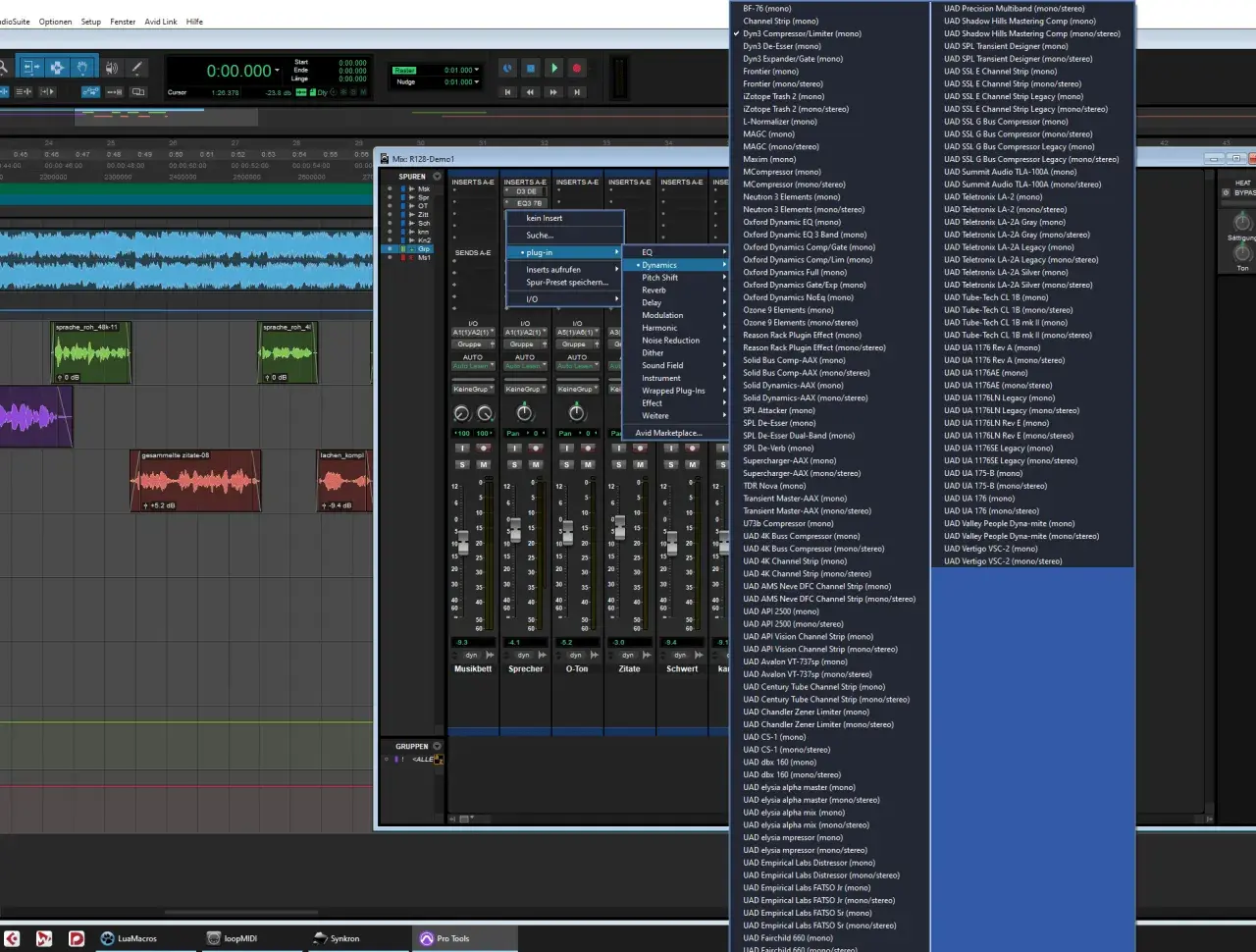Screen dimensions: 1256x952
Task: Select the Scrubber speaker tool
Action: click(x=111, y=68)
